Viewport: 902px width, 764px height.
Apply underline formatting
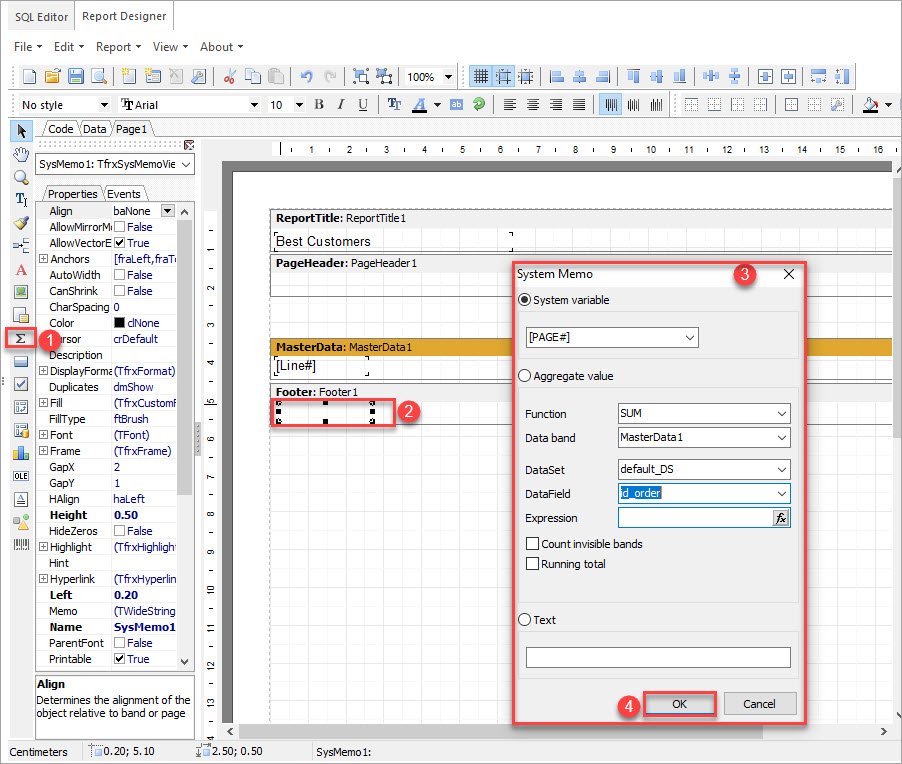click(362, 104)
